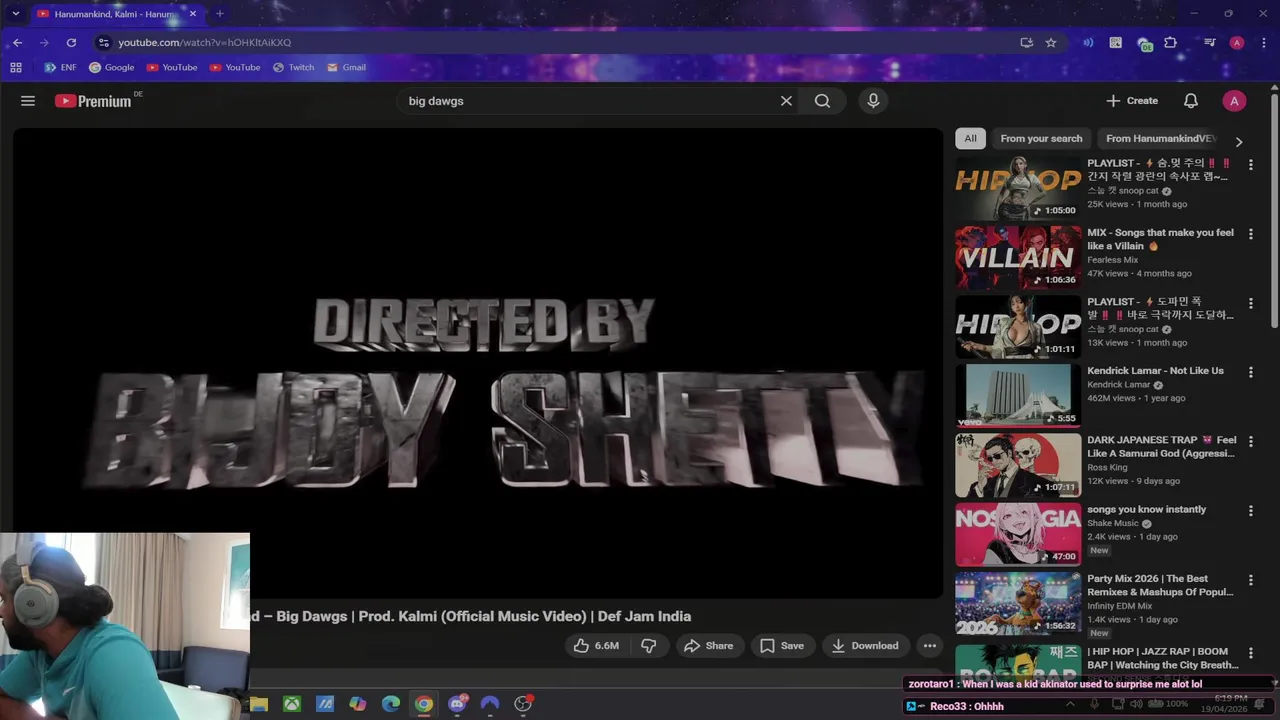Pause video by clicking the player
The height and width of the screenshot is (720, 1280).
click(x=478, y=363)
